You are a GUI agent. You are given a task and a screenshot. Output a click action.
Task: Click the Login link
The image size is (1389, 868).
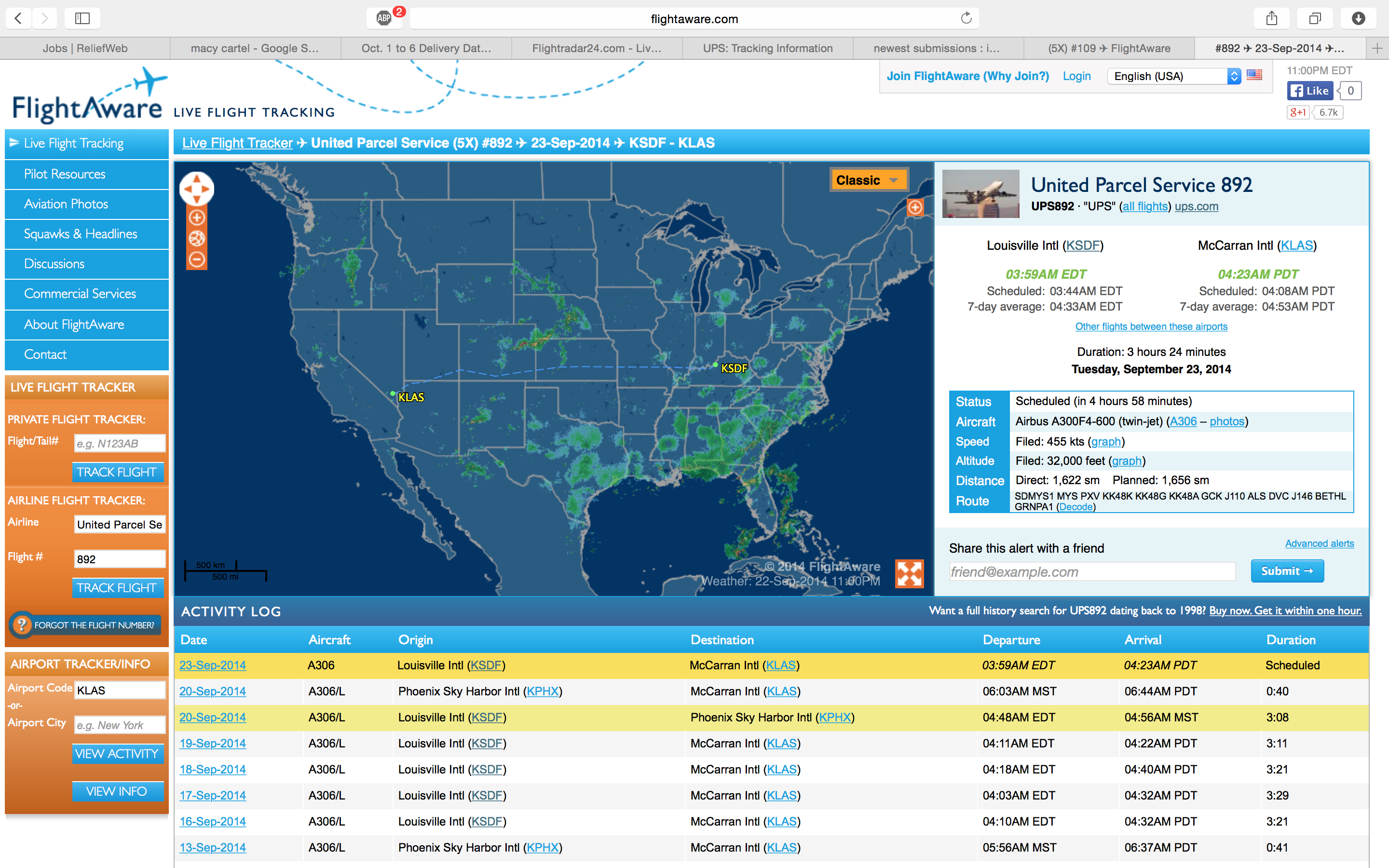tap(1076, 76)
